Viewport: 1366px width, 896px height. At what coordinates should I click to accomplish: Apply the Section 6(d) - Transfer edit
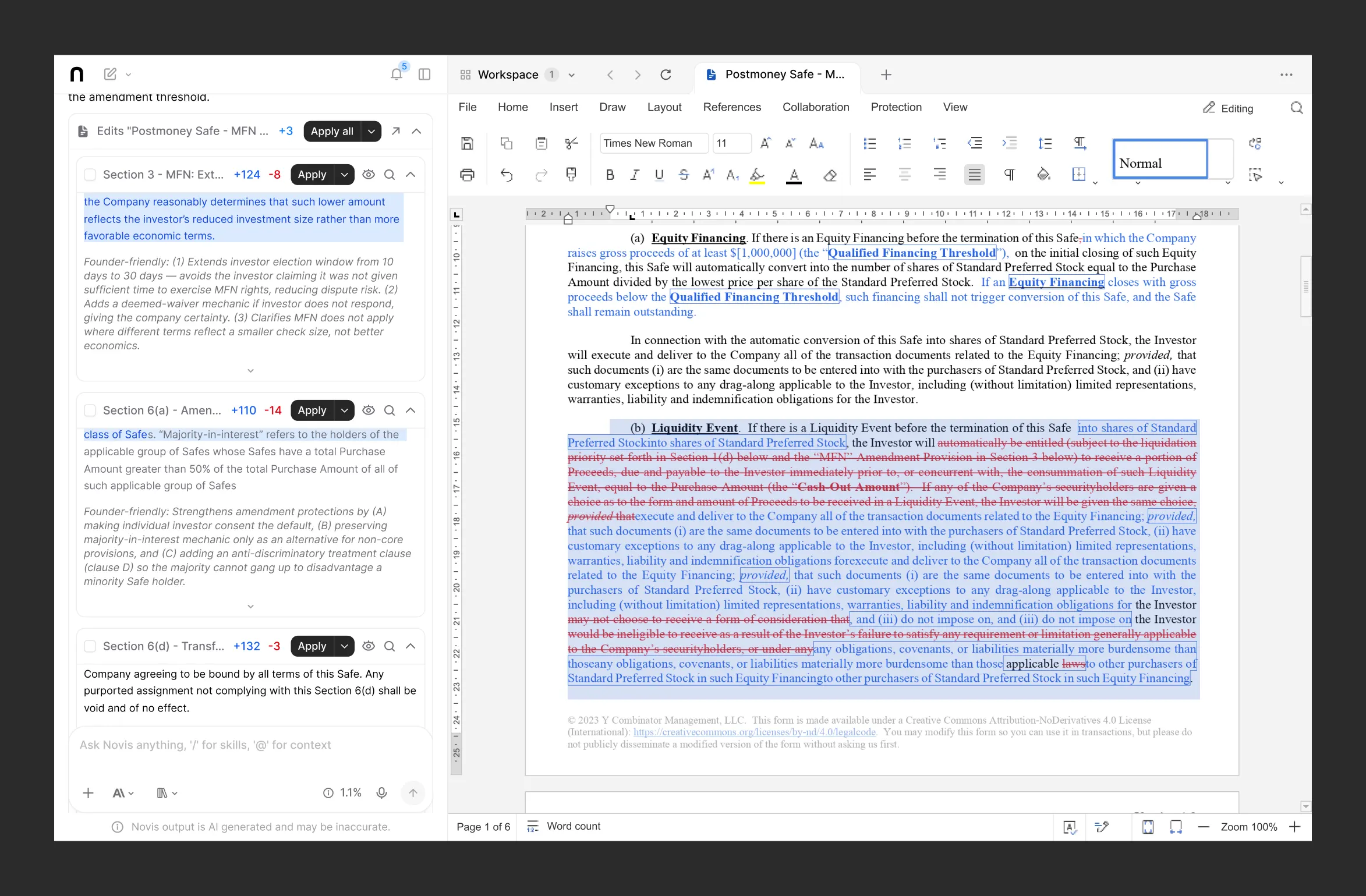[x=312, y=646]
